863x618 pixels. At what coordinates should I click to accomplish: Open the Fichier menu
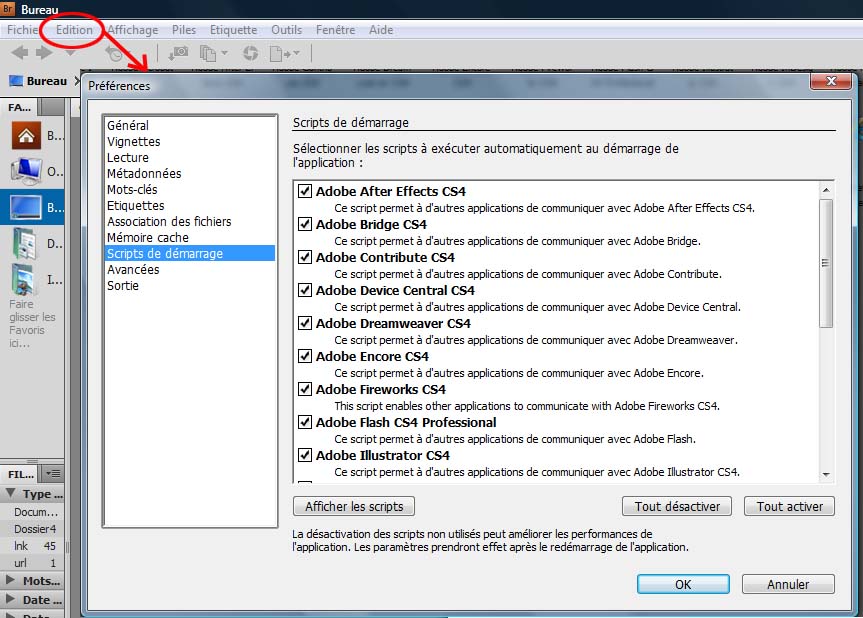pos(23,30)
